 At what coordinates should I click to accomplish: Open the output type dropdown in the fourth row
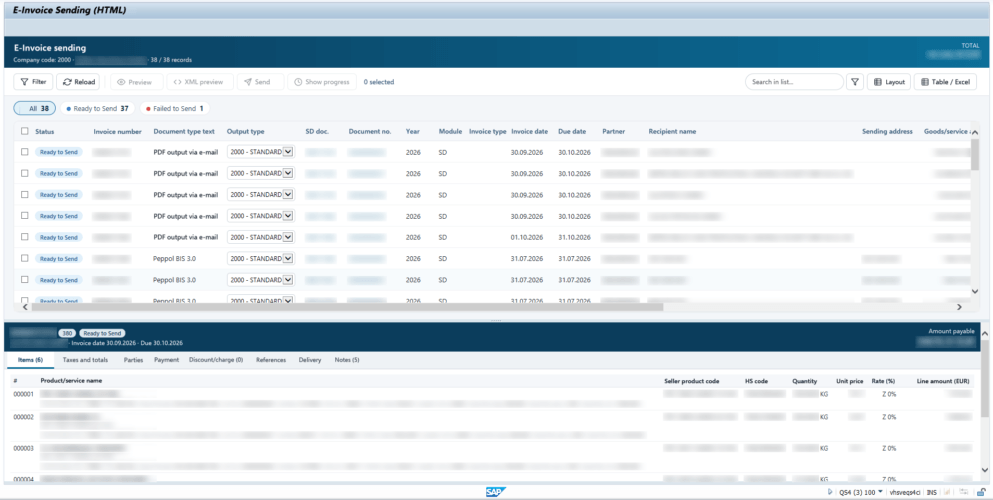coord(261,216)
